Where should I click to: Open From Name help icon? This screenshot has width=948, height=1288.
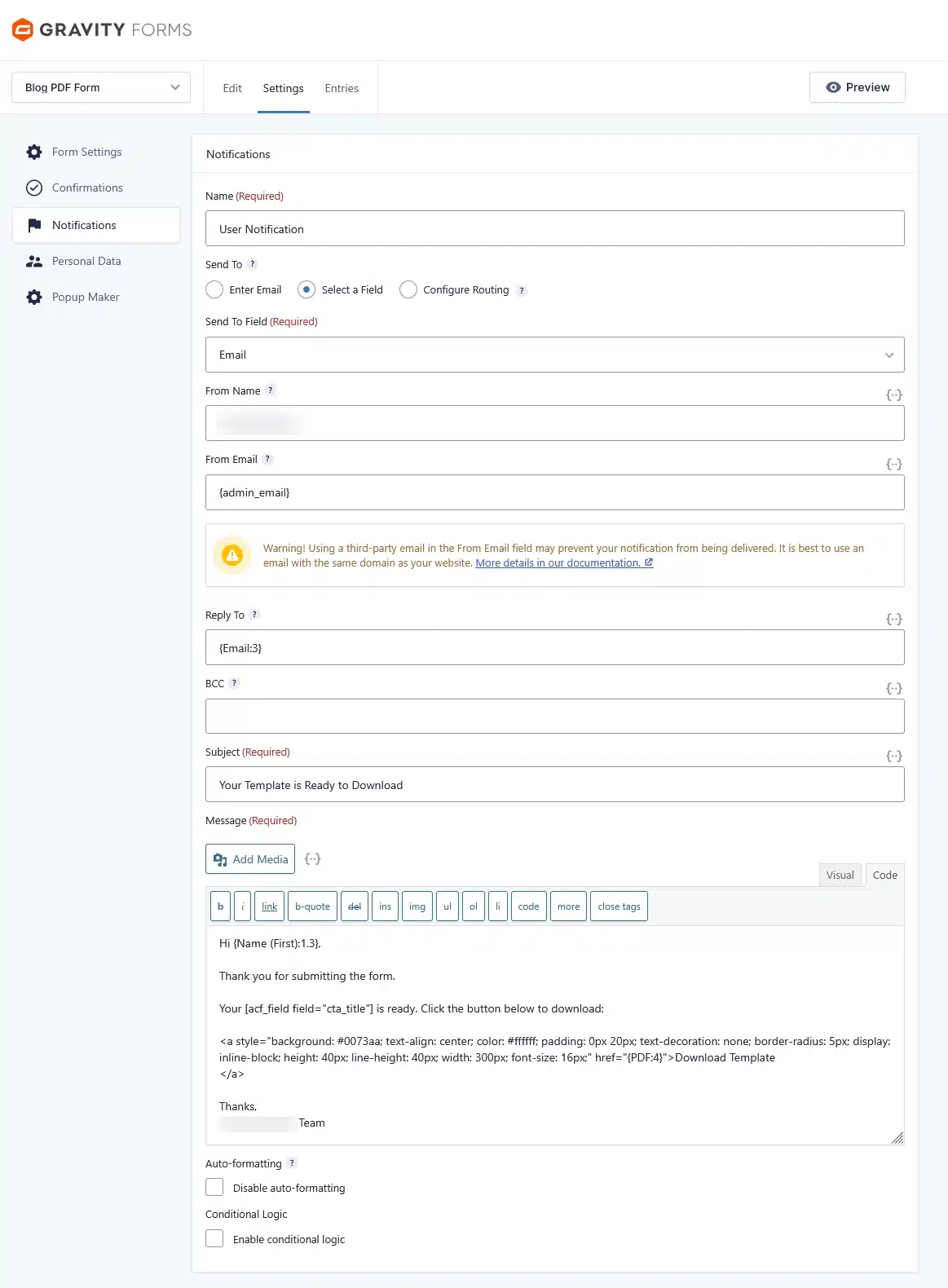click(271, 390)
